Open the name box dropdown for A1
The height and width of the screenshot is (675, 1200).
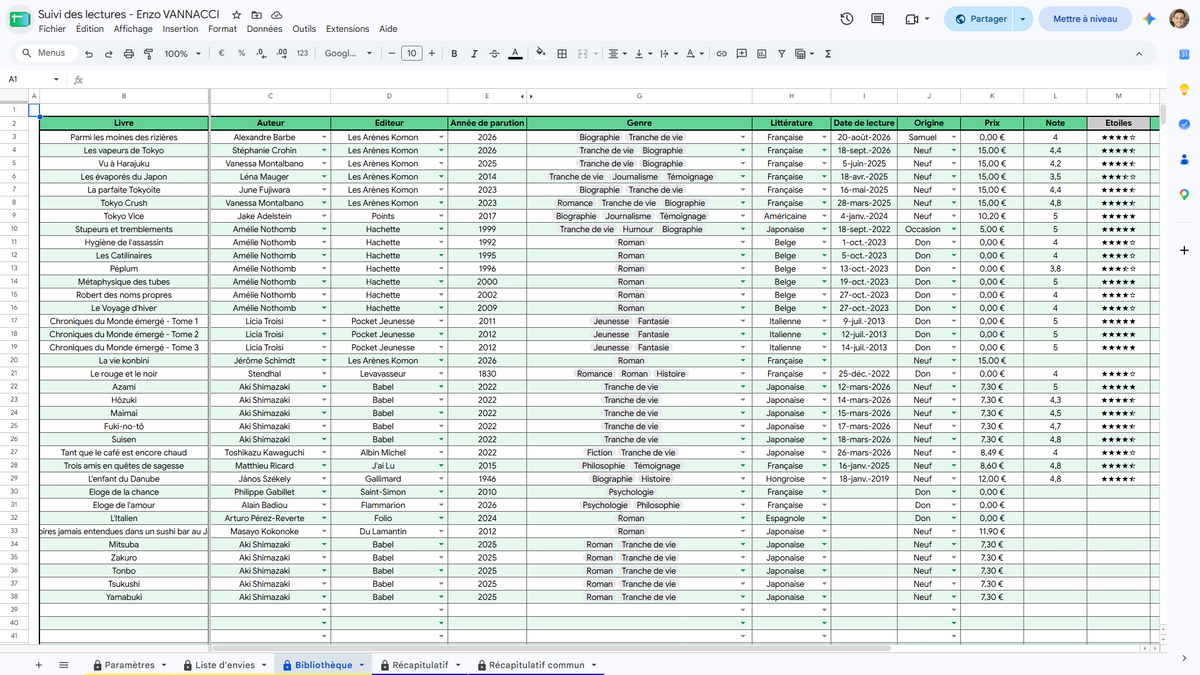pos(56,79)
